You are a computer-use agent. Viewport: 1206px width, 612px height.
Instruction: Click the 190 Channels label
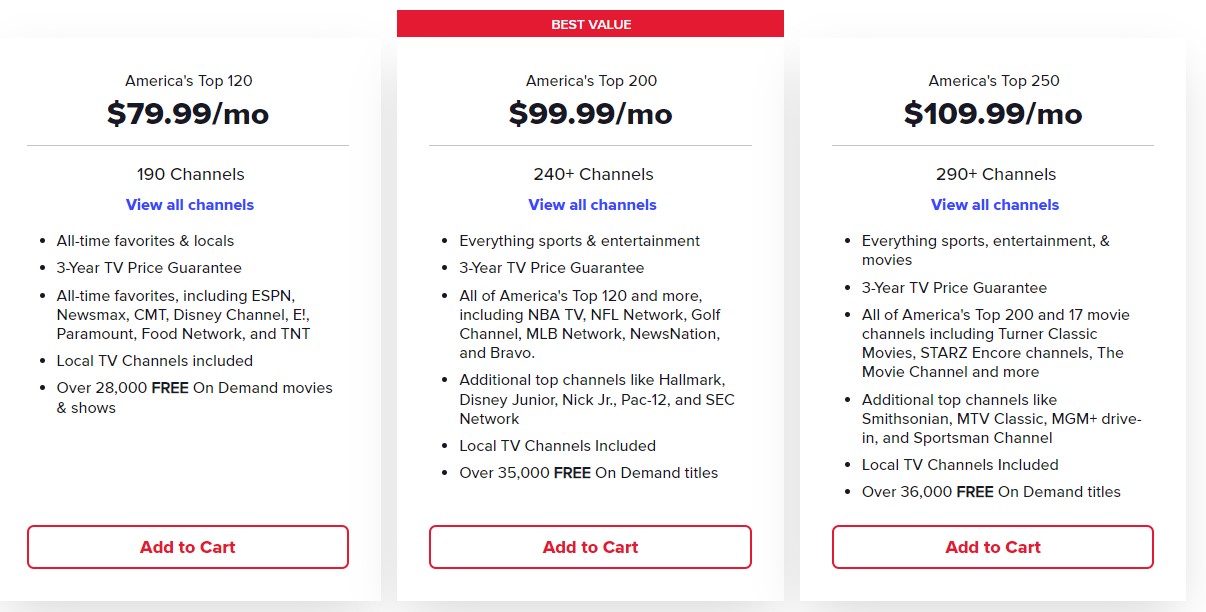click(x=190, y=174)
